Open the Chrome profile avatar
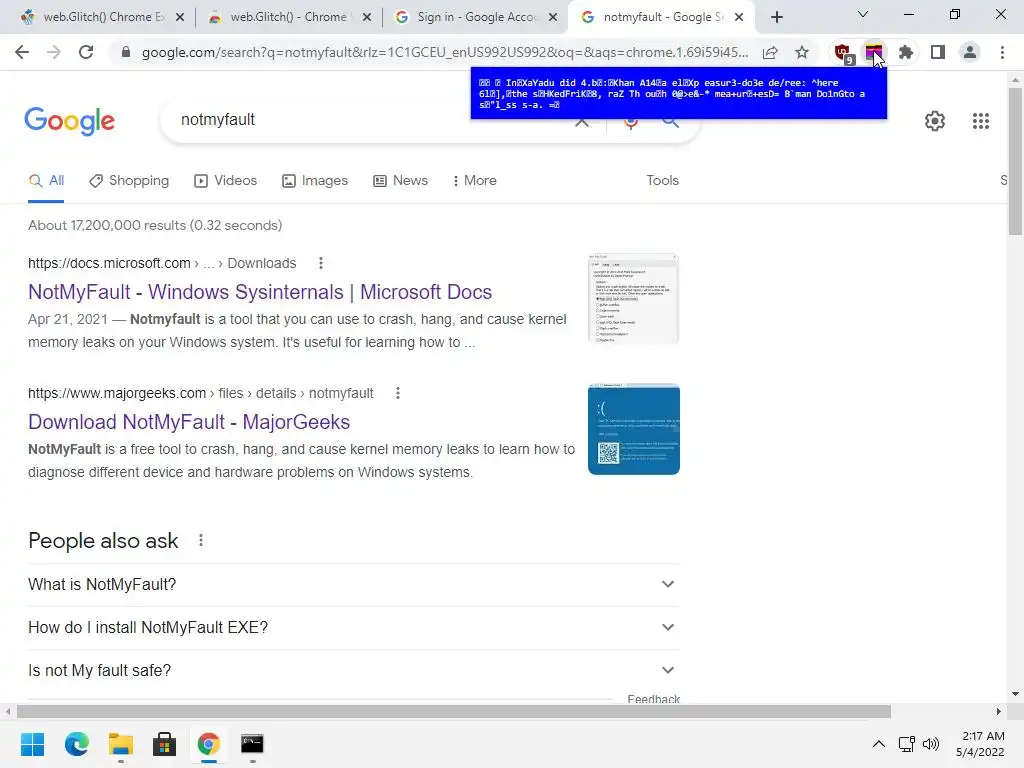The height and width of the screenshot is (768, 1024). (970, 52)
